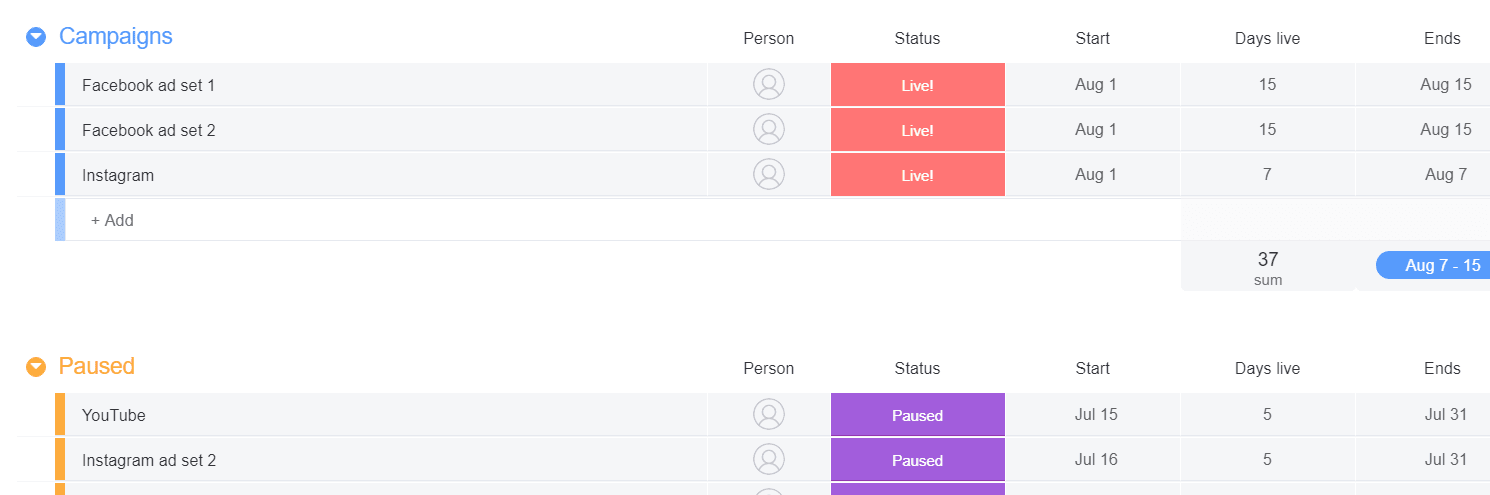
Task: Open person avatar in Instagram row
Action: [769, 175]
